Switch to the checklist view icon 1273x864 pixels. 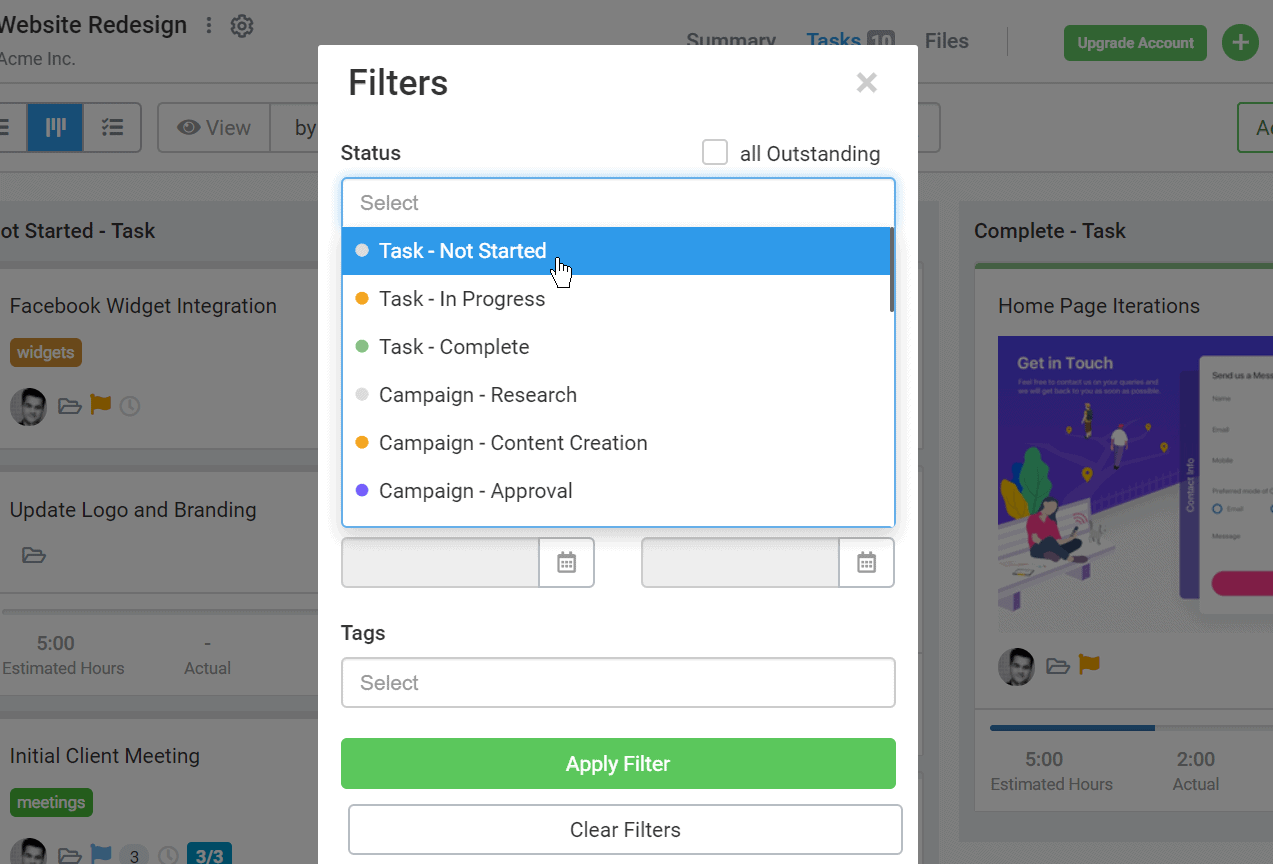(x=112, y=127)
